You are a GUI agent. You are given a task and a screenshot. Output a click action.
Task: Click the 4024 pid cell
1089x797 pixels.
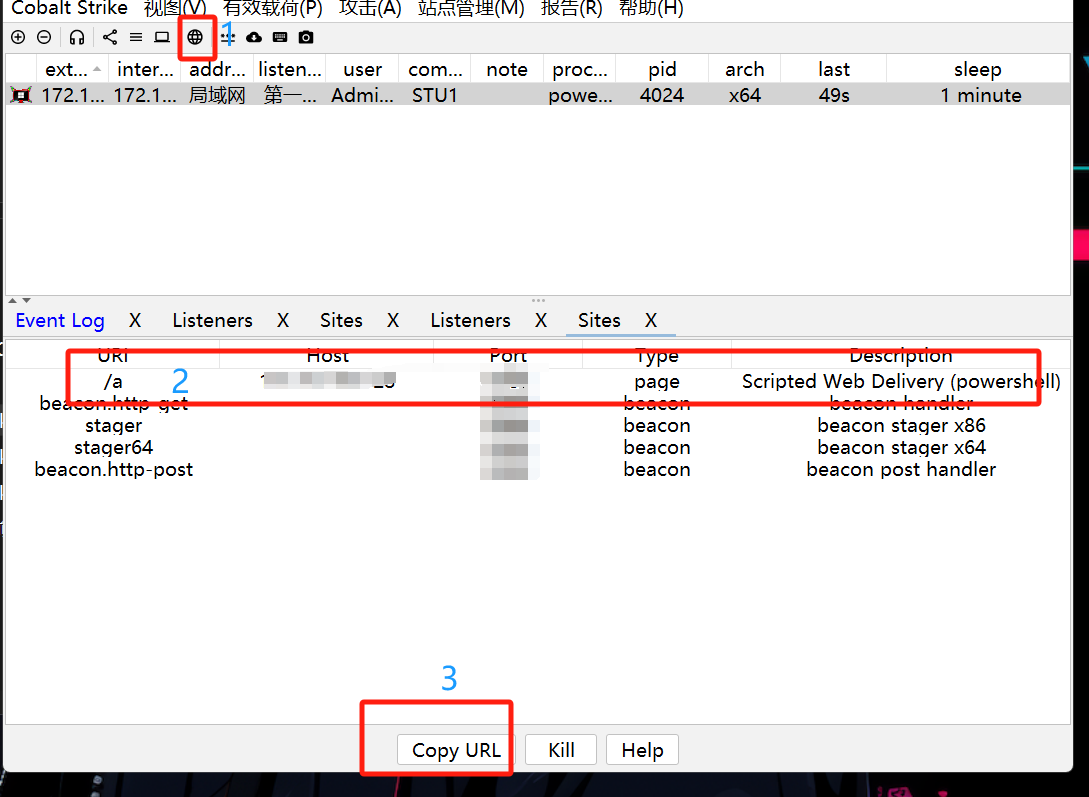click(x=662, y=95)
